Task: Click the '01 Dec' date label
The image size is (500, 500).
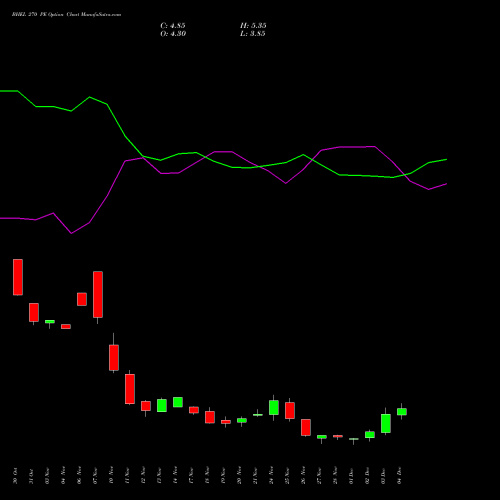Action: tap(351, 476)
